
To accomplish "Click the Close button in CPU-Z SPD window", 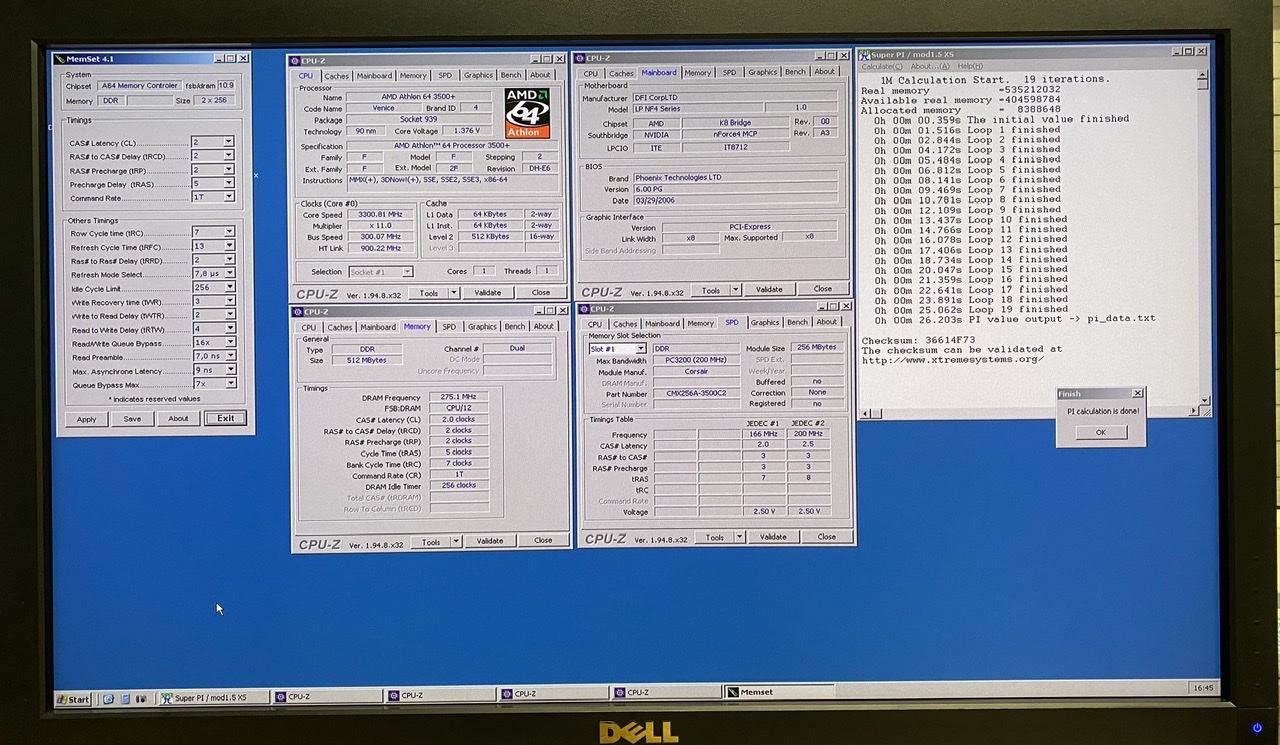I will pos(826,537).
